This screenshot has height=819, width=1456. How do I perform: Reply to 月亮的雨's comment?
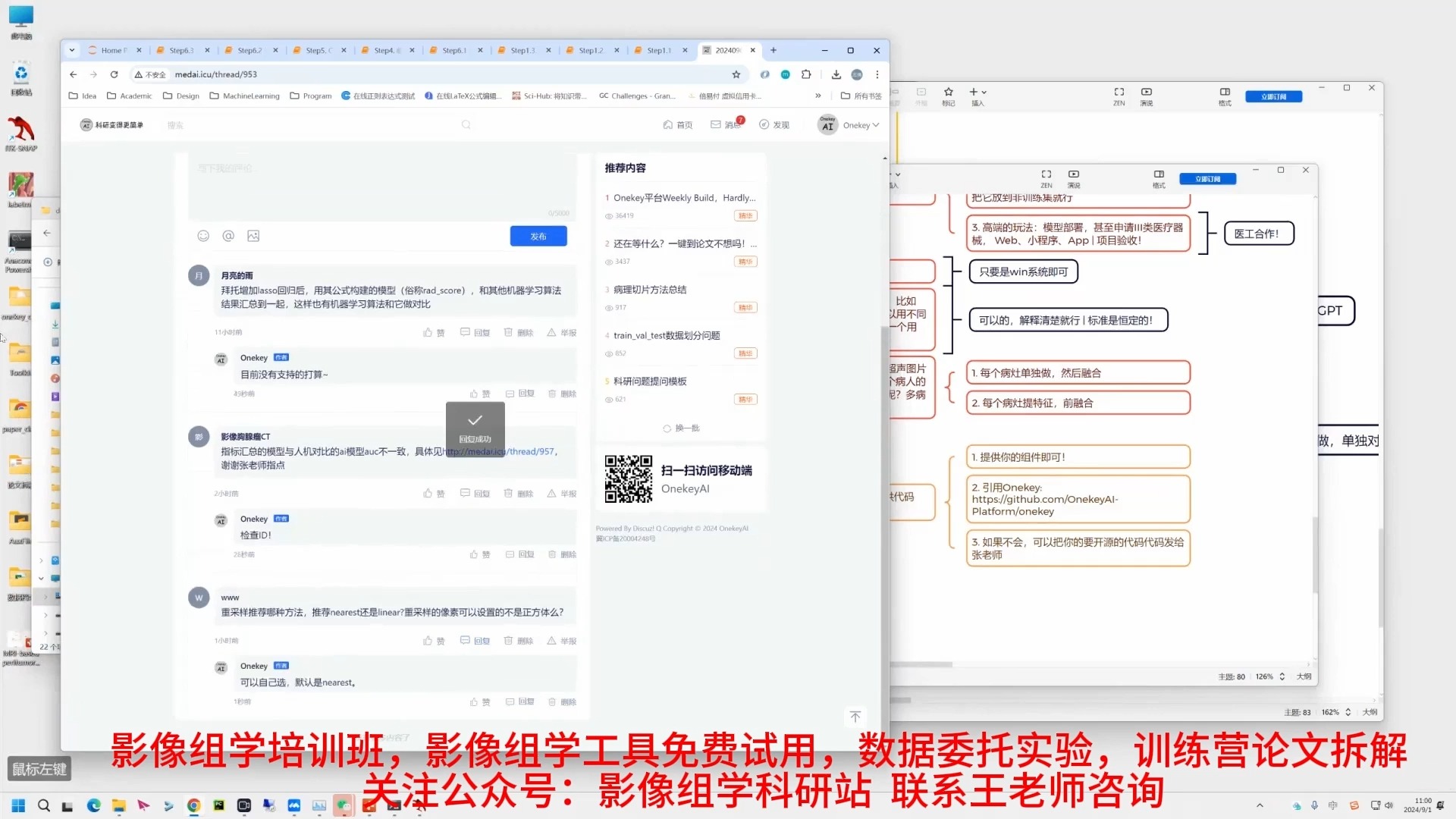475,333
